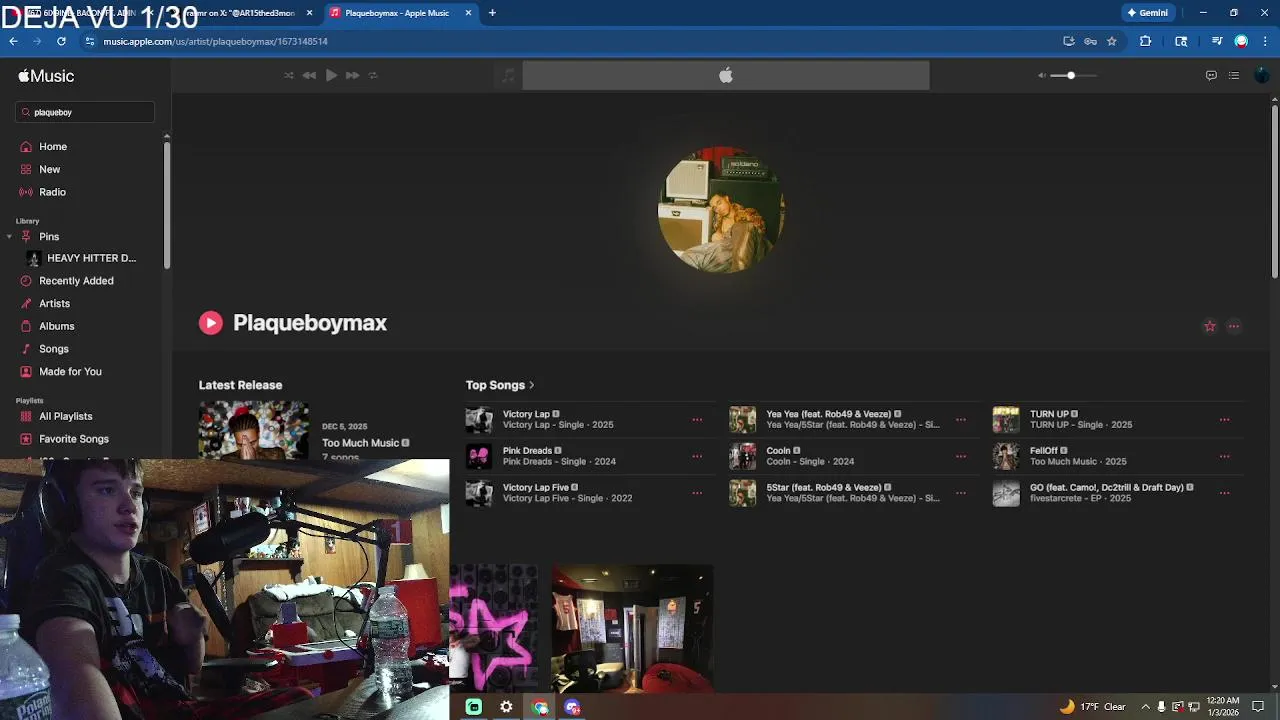Go back in Chrome browser
The height and width of the screenshot is (720, 1280).
coord(13,41)
